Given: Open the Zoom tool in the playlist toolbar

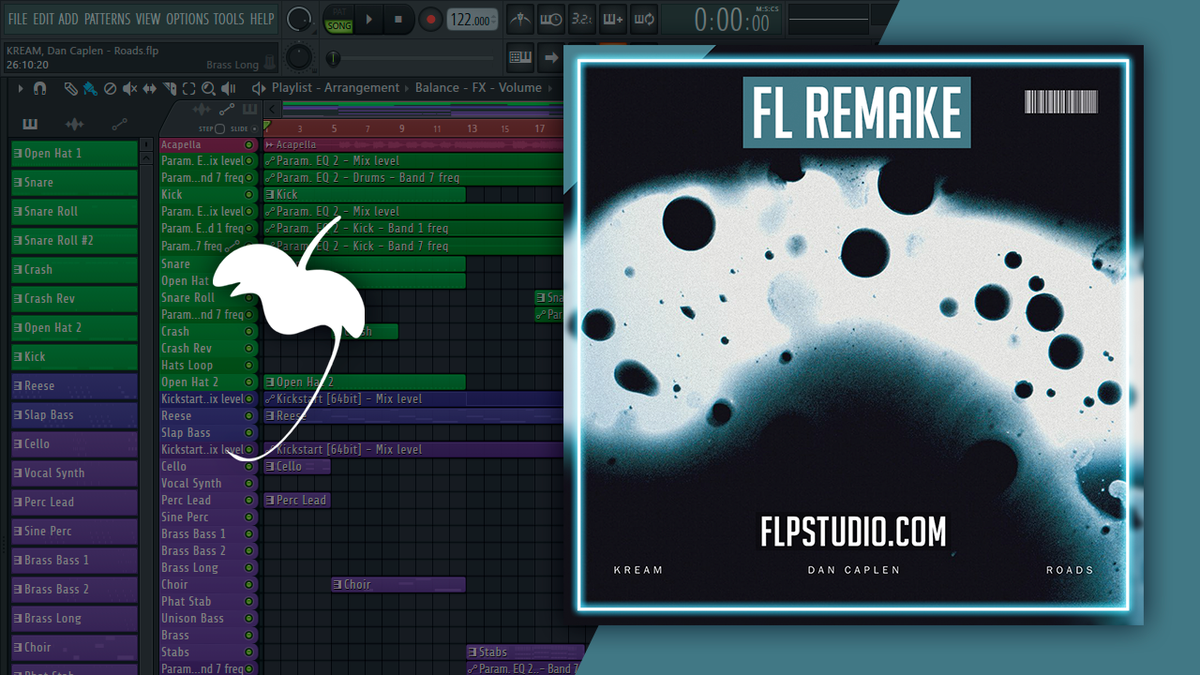Looking at the screenshot, I should (208, 89).
